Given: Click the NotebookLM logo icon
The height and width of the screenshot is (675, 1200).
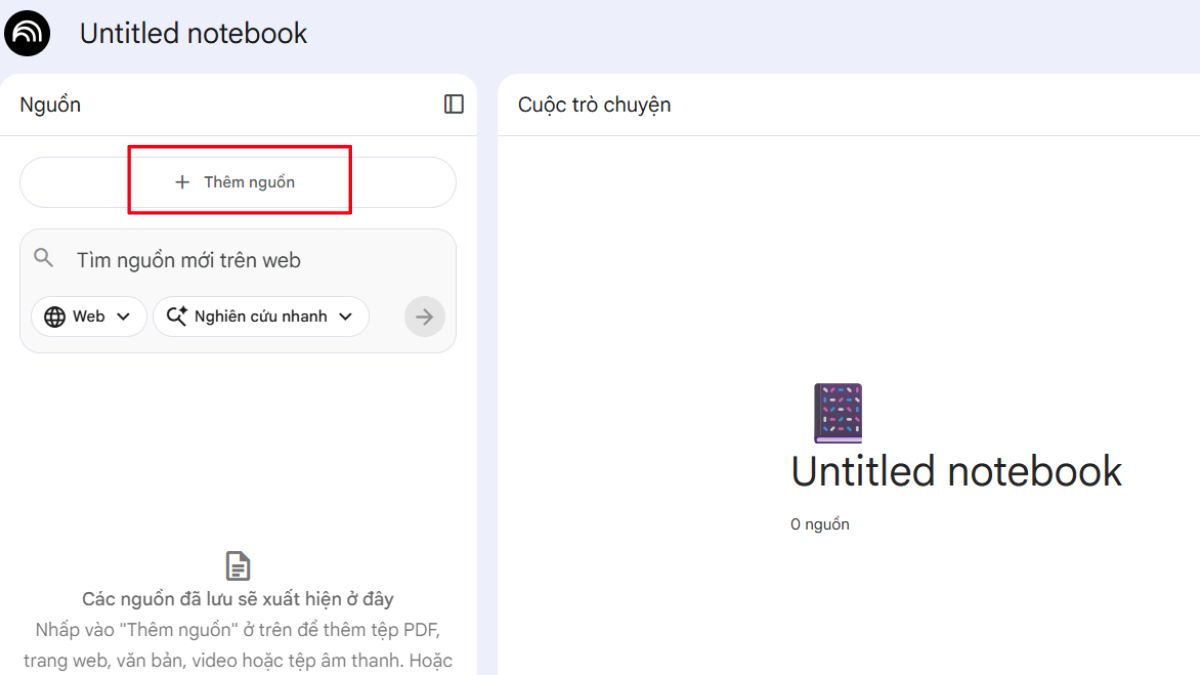Looking at the screenshot, I should 27,32.
